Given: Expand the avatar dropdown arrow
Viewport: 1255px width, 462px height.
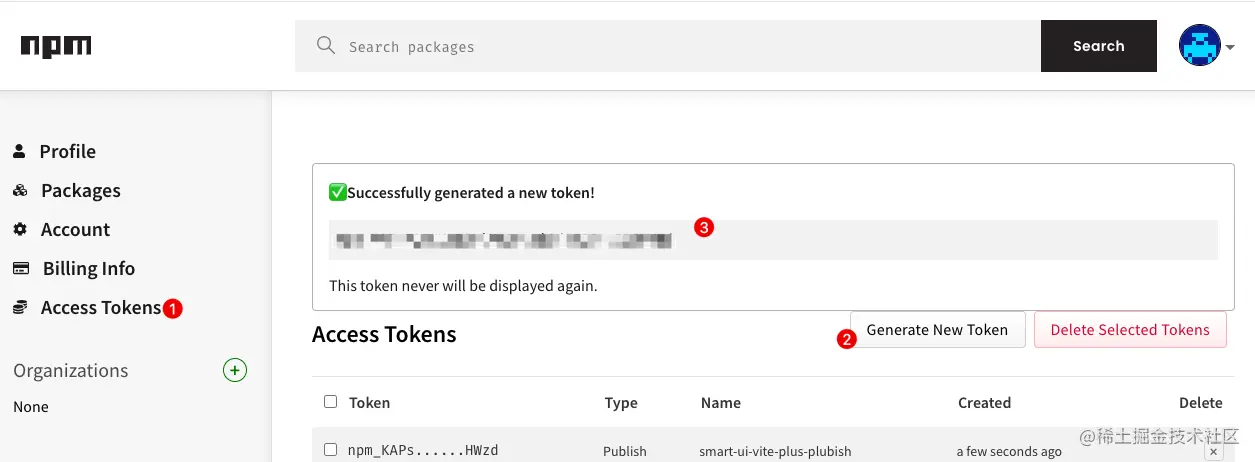Looking at the screenshot, I should point(1231,47).
